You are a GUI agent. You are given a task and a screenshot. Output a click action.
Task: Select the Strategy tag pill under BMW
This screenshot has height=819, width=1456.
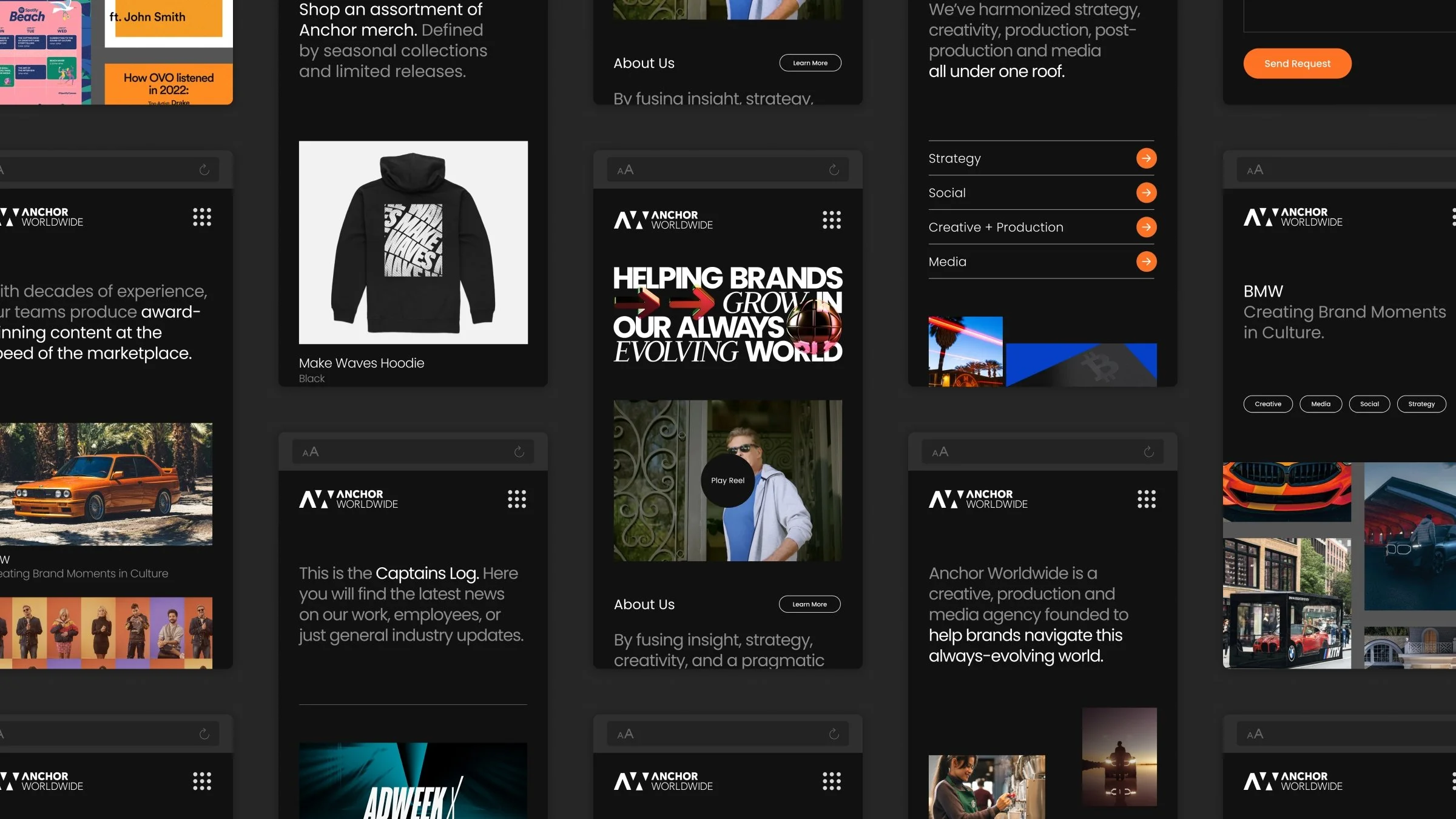[1421, 404]
